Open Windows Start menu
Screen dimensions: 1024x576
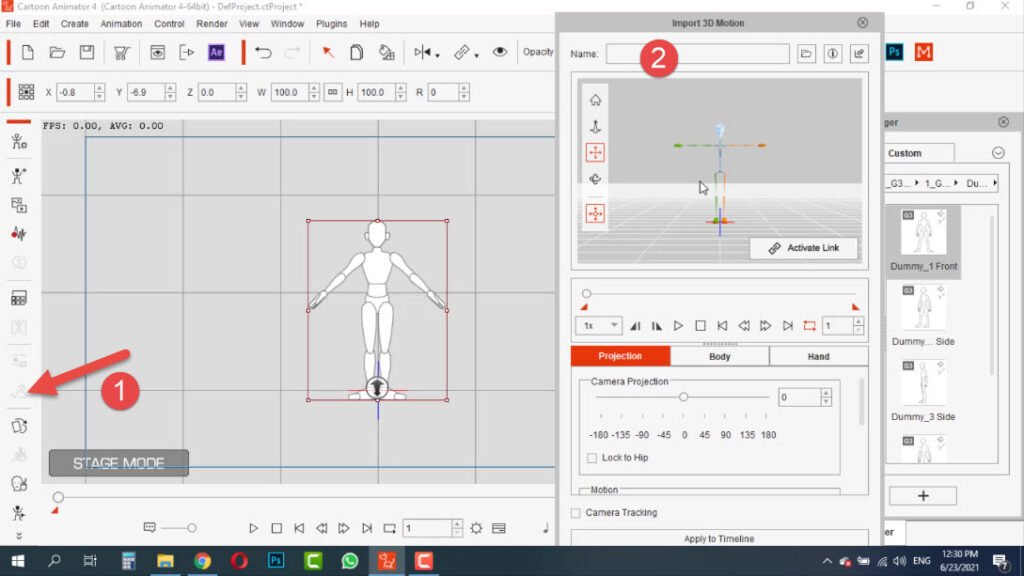coord(18,561)
